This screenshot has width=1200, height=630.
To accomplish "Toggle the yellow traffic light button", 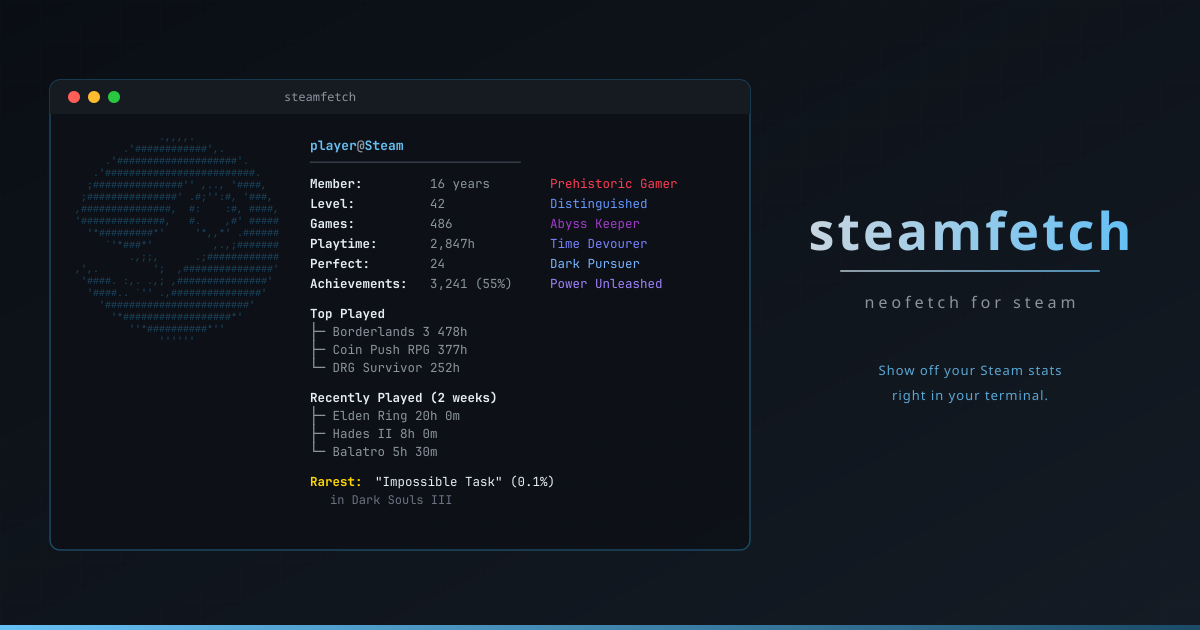I will pos(94,97).
